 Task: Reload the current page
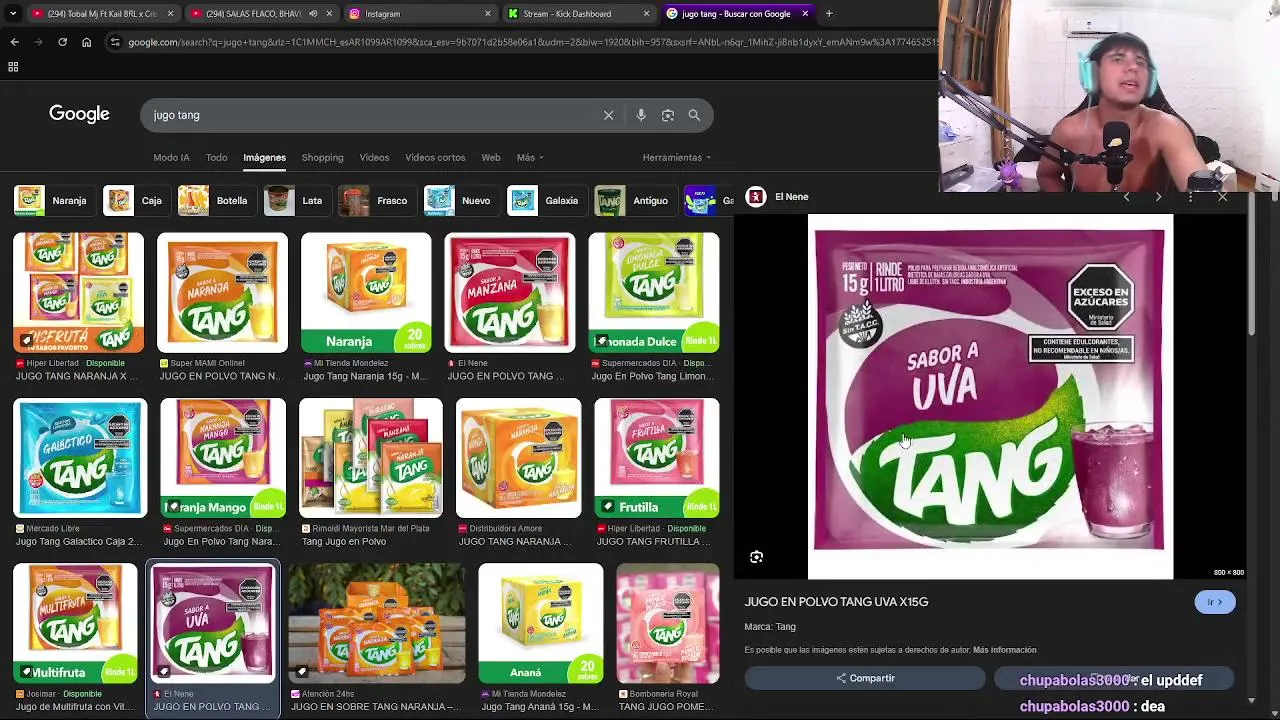click(62, 42)
